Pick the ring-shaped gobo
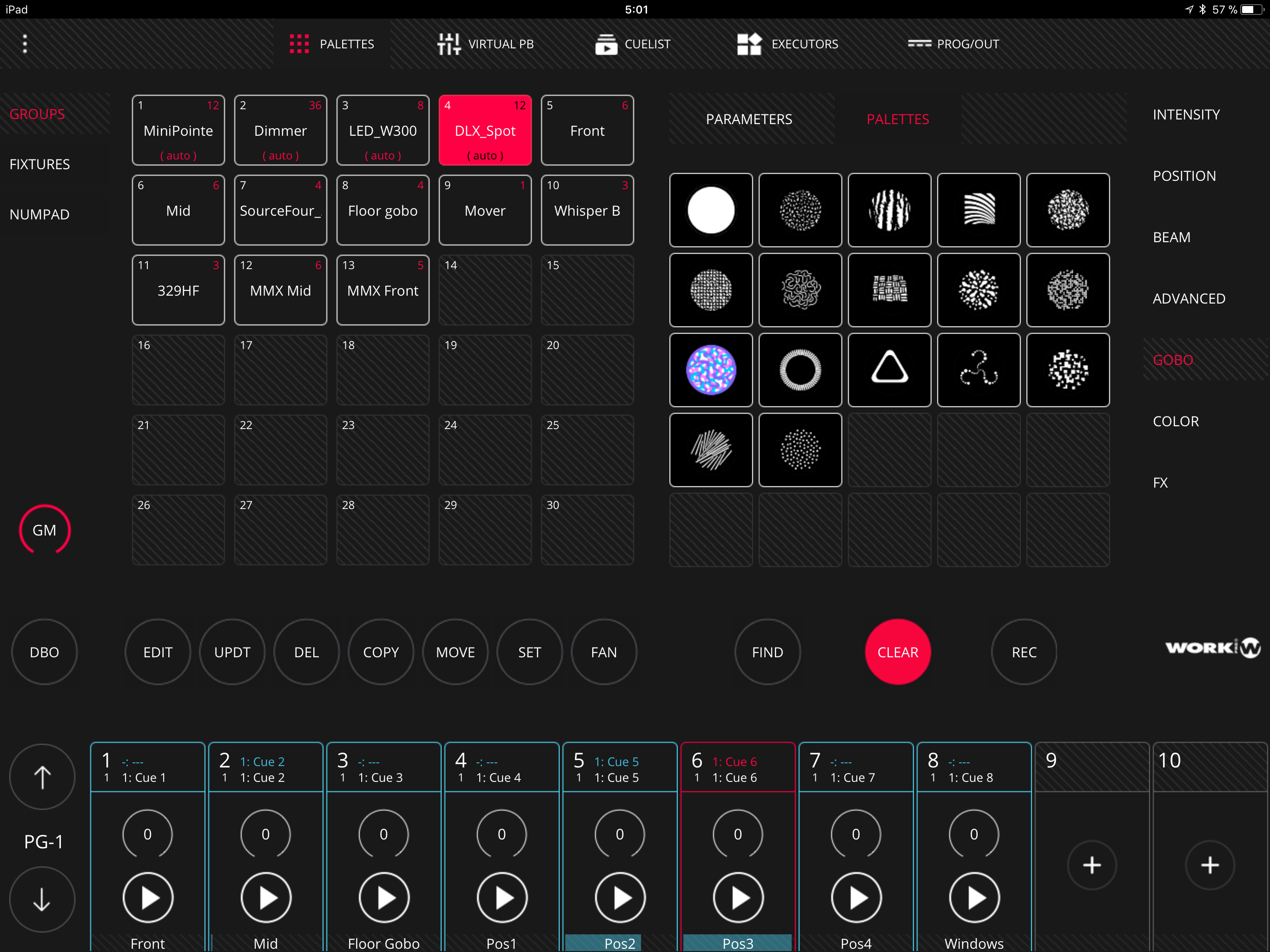Image resolution: width=1270 pixels, height=952 pixels. [x=800, y=370]
